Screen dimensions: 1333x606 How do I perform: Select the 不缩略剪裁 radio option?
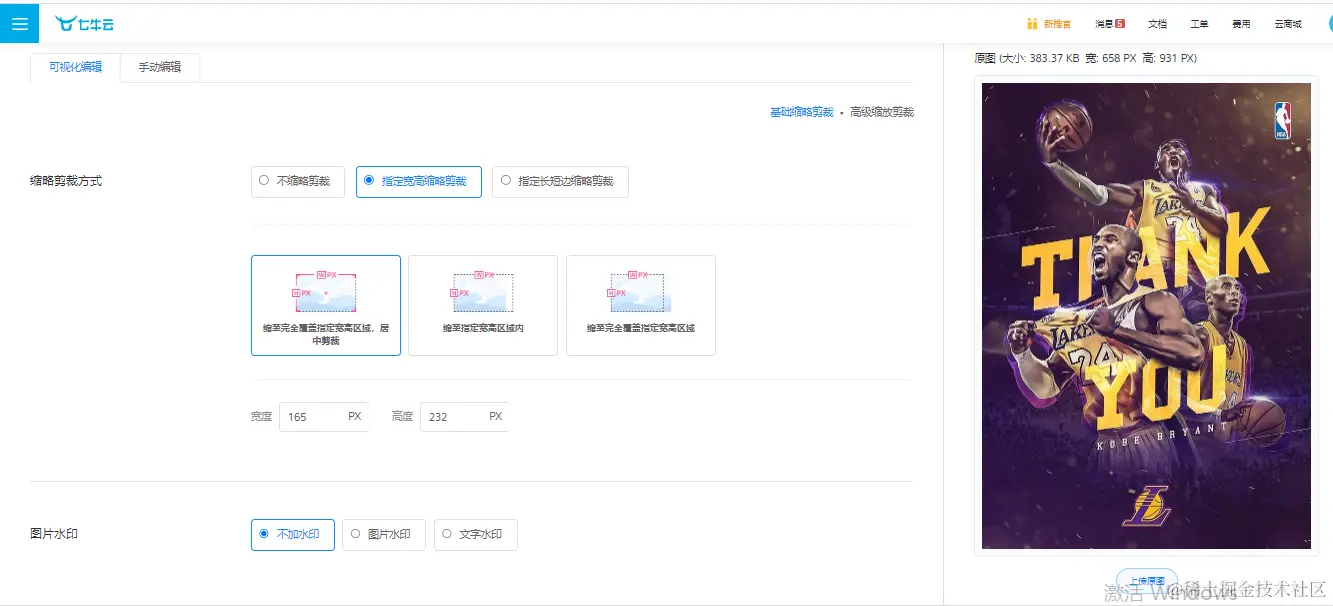[298, 181]
